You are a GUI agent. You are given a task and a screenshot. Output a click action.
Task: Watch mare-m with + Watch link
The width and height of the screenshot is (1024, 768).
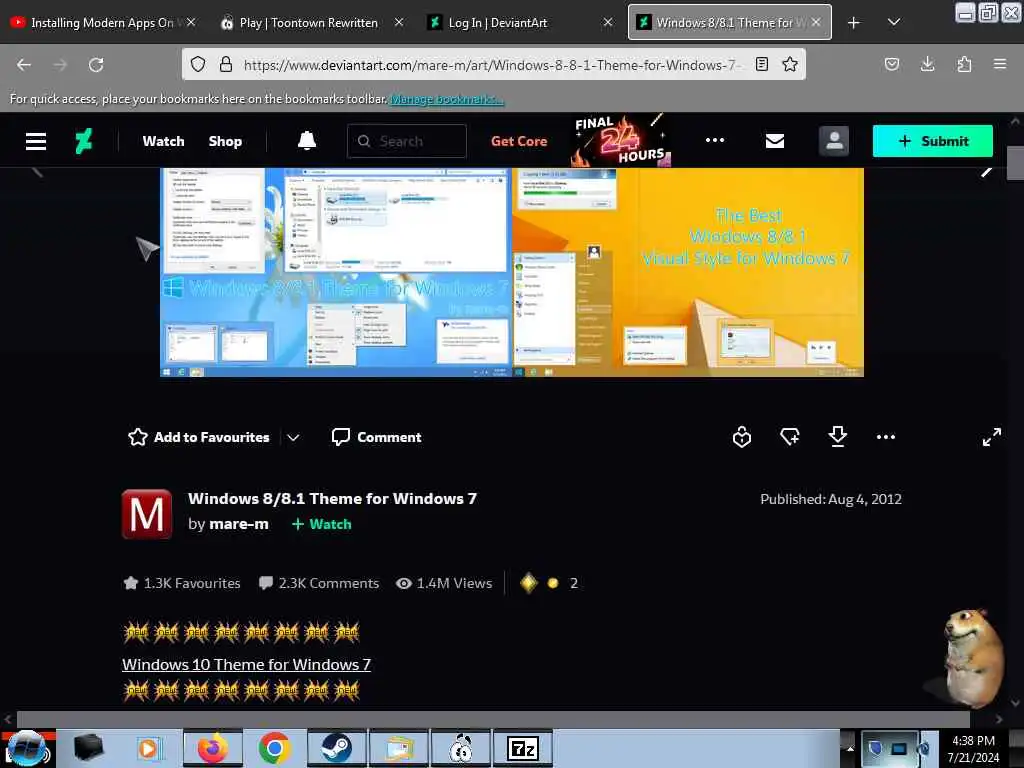321,524
